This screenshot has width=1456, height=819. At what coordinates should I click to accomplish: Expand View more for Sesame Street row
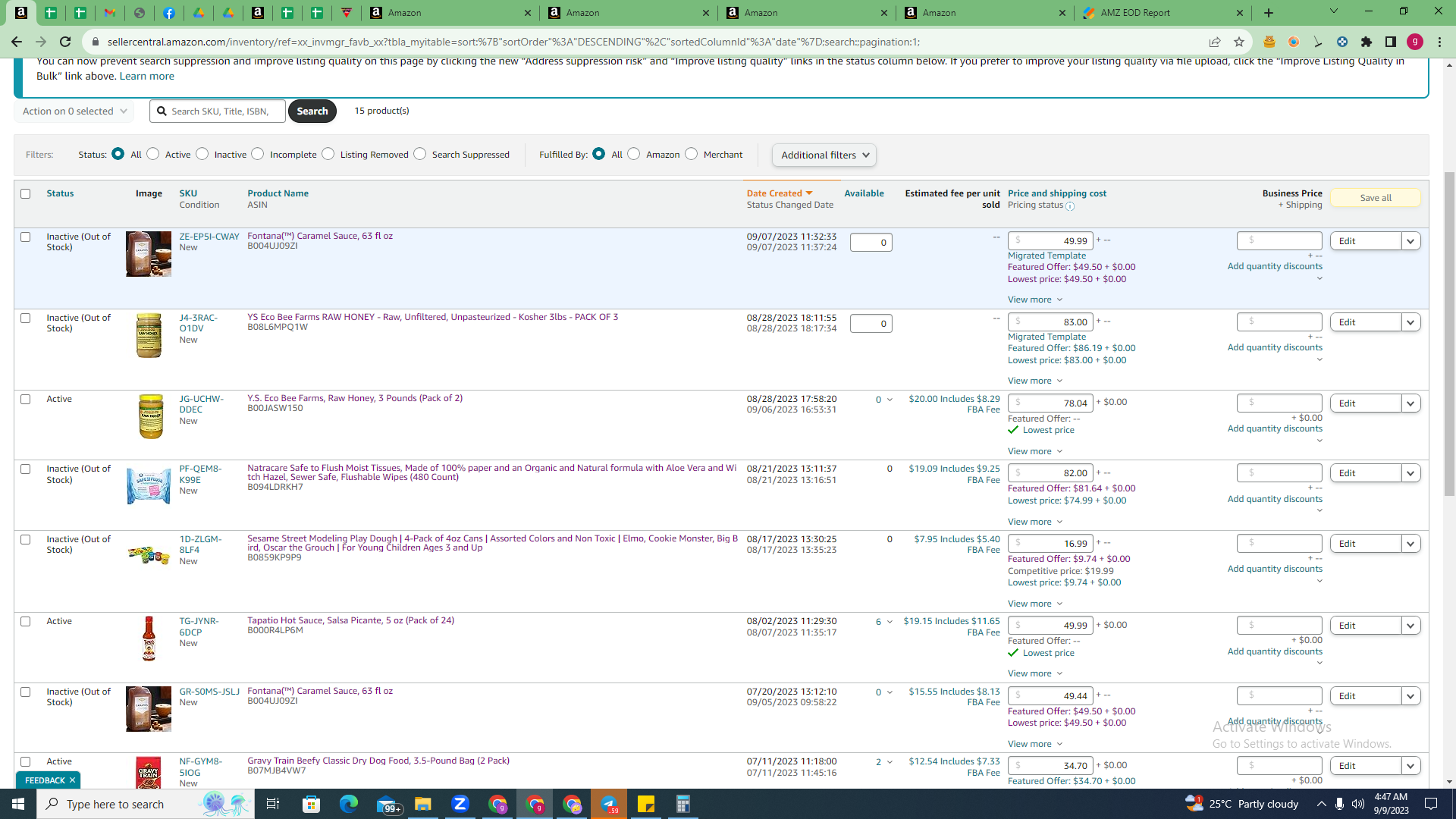pos(1035,604)
